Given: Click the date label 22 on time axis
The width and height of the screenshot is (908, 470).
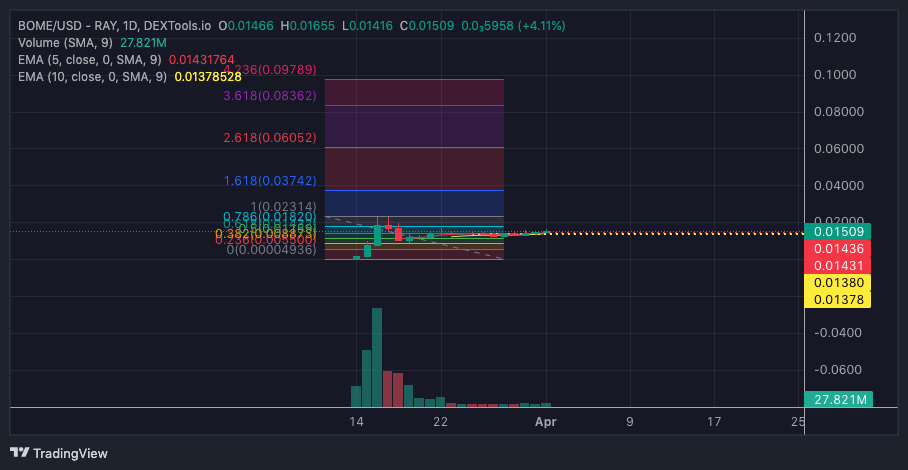Looking at the screenshot, I should tap(441, 422).
